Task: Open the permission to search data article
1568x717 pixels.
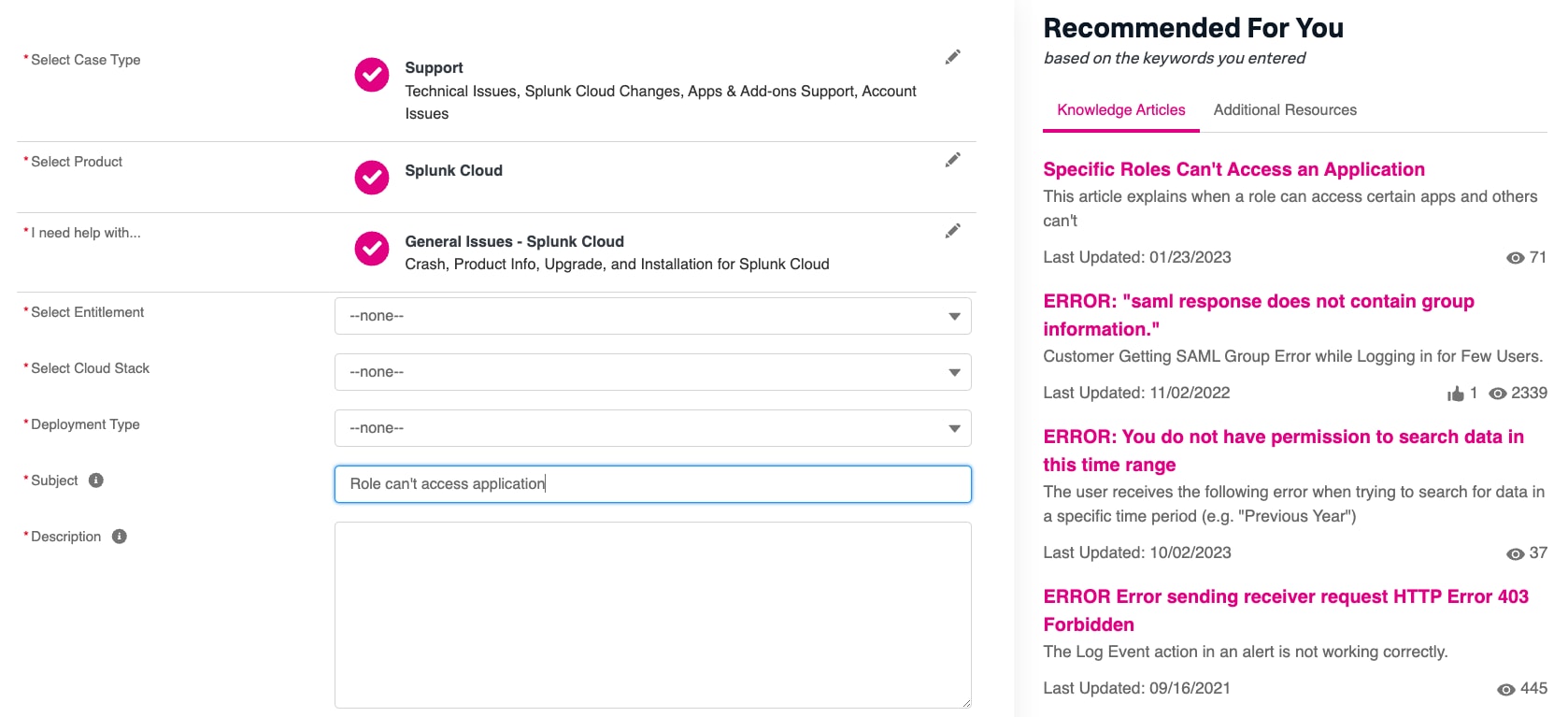Action: pos(1284,451)
